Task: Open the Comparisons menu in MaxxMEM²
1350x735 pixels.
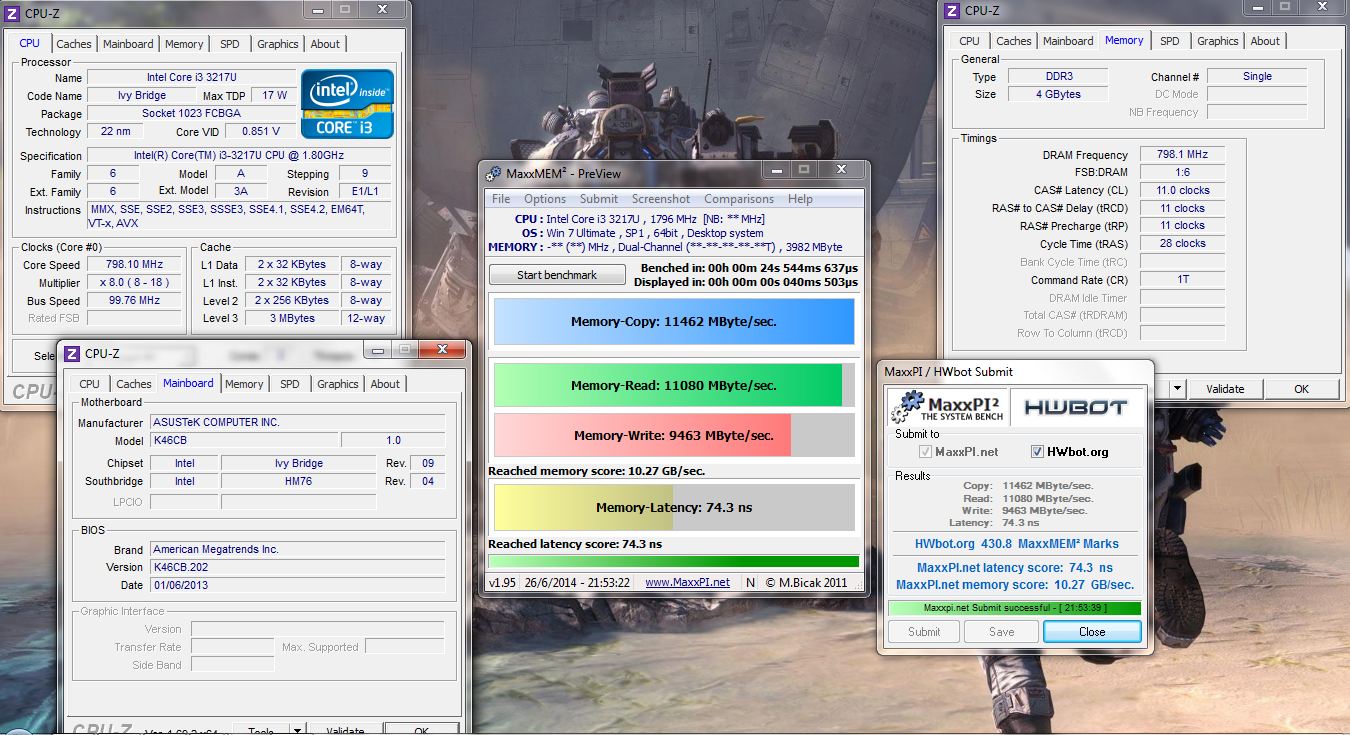Action: click(739, 199)
